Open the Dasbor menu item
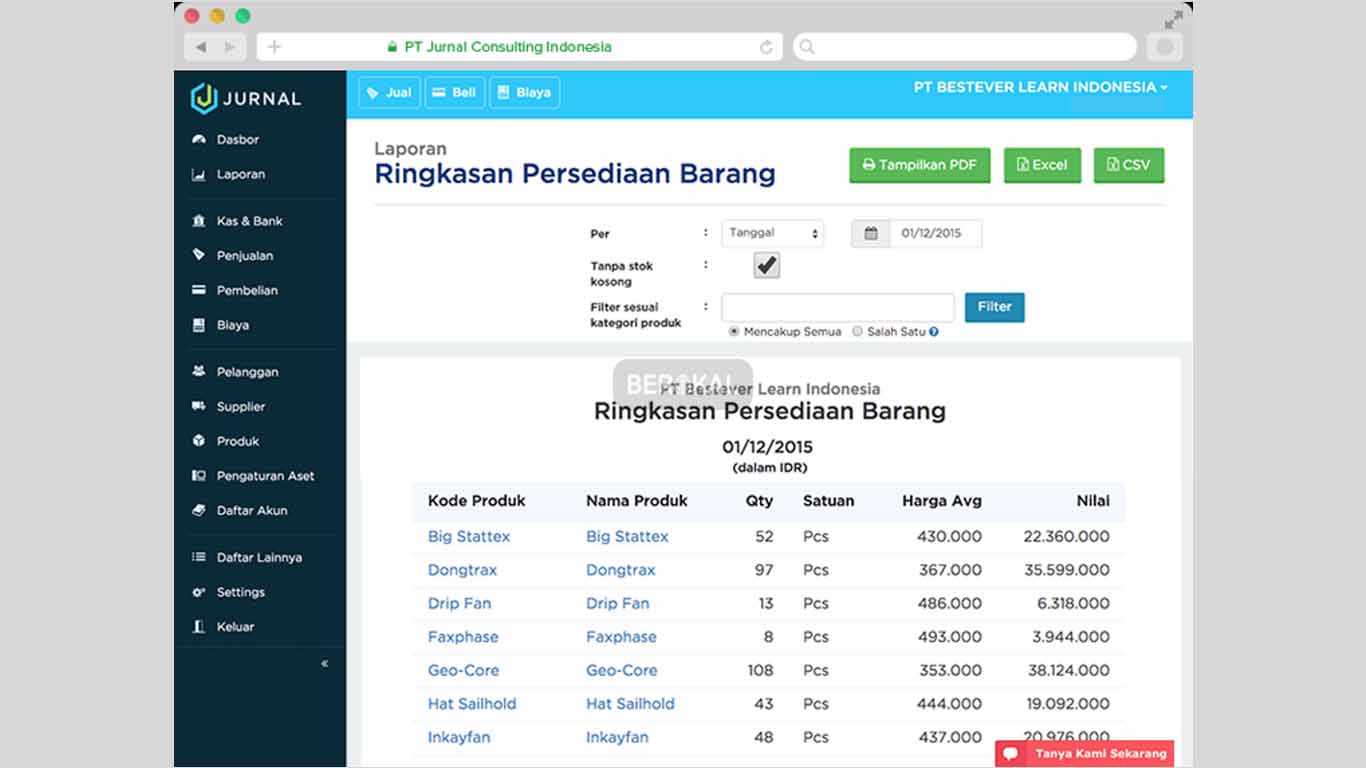Image resolution: width=1366 pixels, height=768 pixels. tap(238, 140)
